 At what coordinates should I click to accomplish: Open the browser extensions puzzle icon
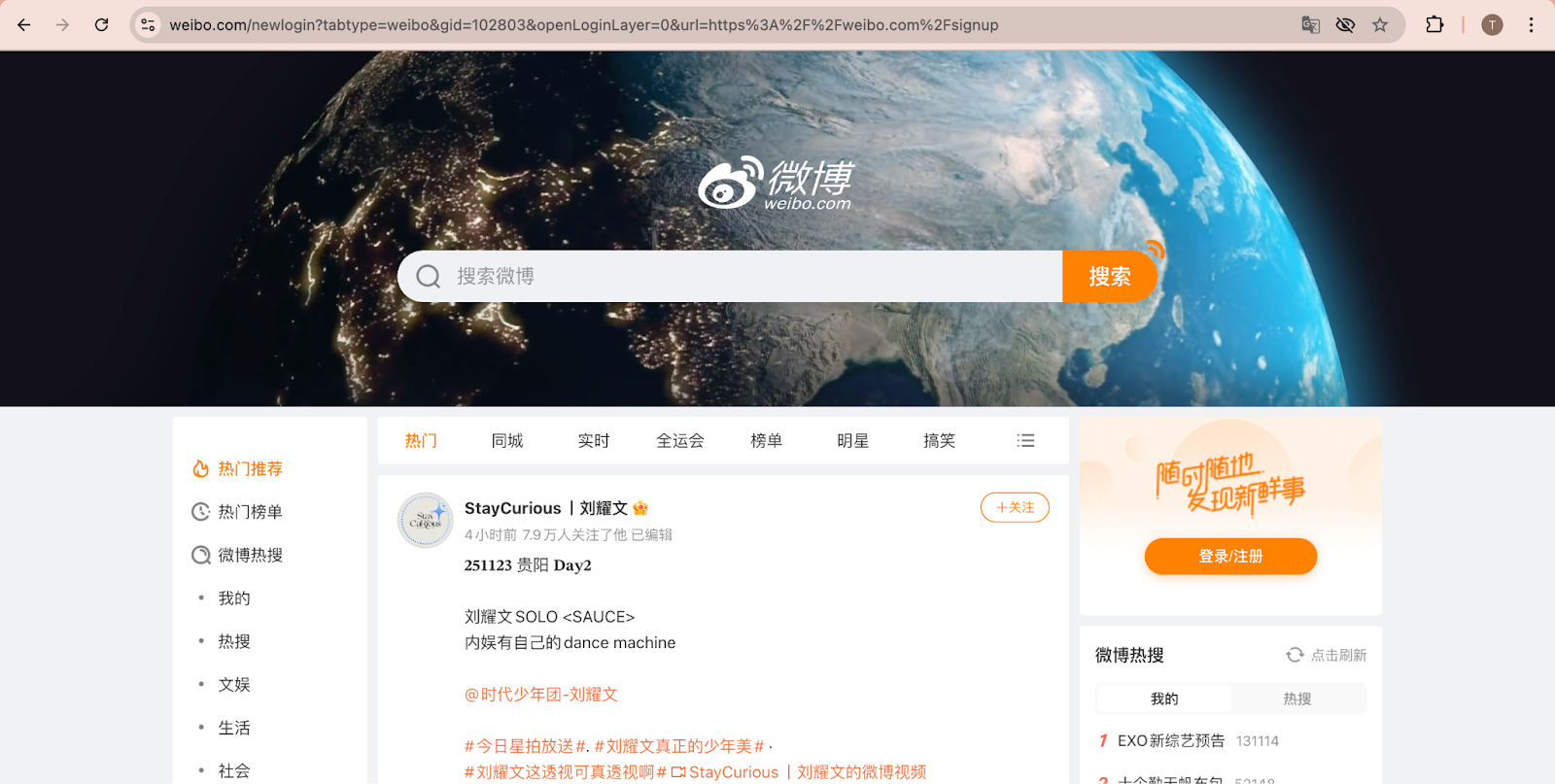tap(1434, 25)
